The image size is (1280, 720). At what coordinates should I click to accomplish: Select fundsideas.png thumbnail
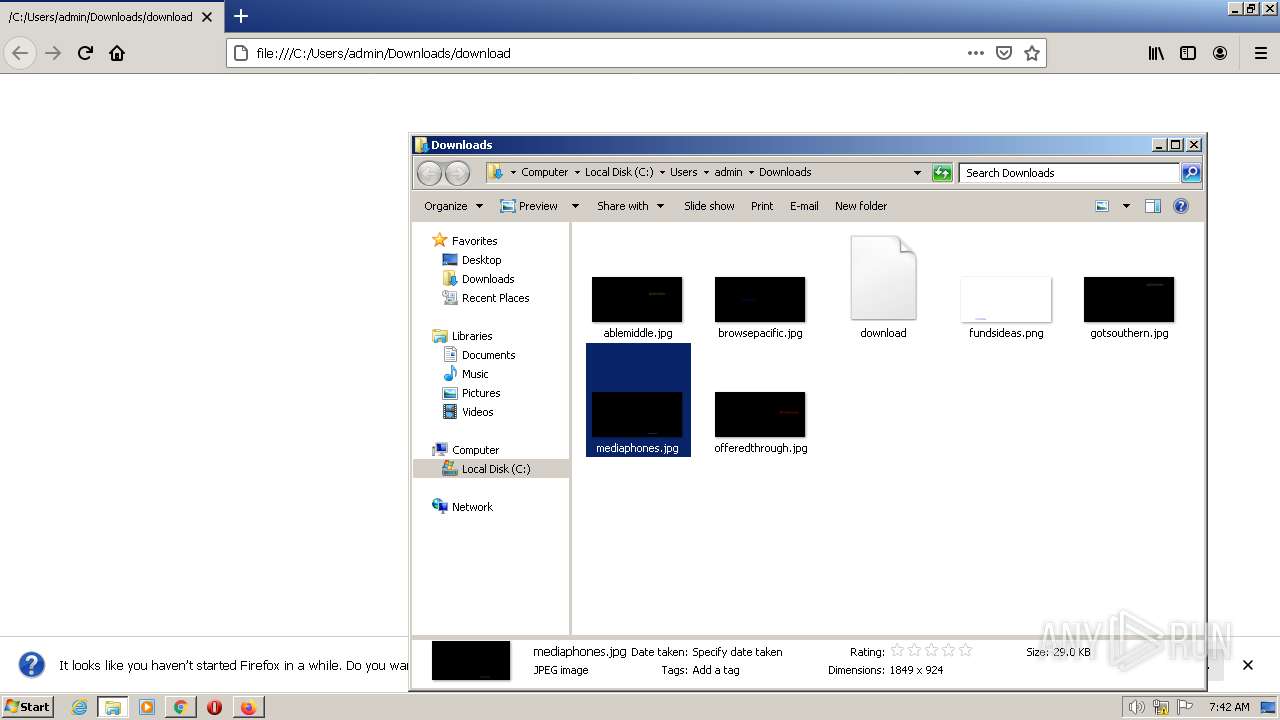click(x=1006, y=299)
